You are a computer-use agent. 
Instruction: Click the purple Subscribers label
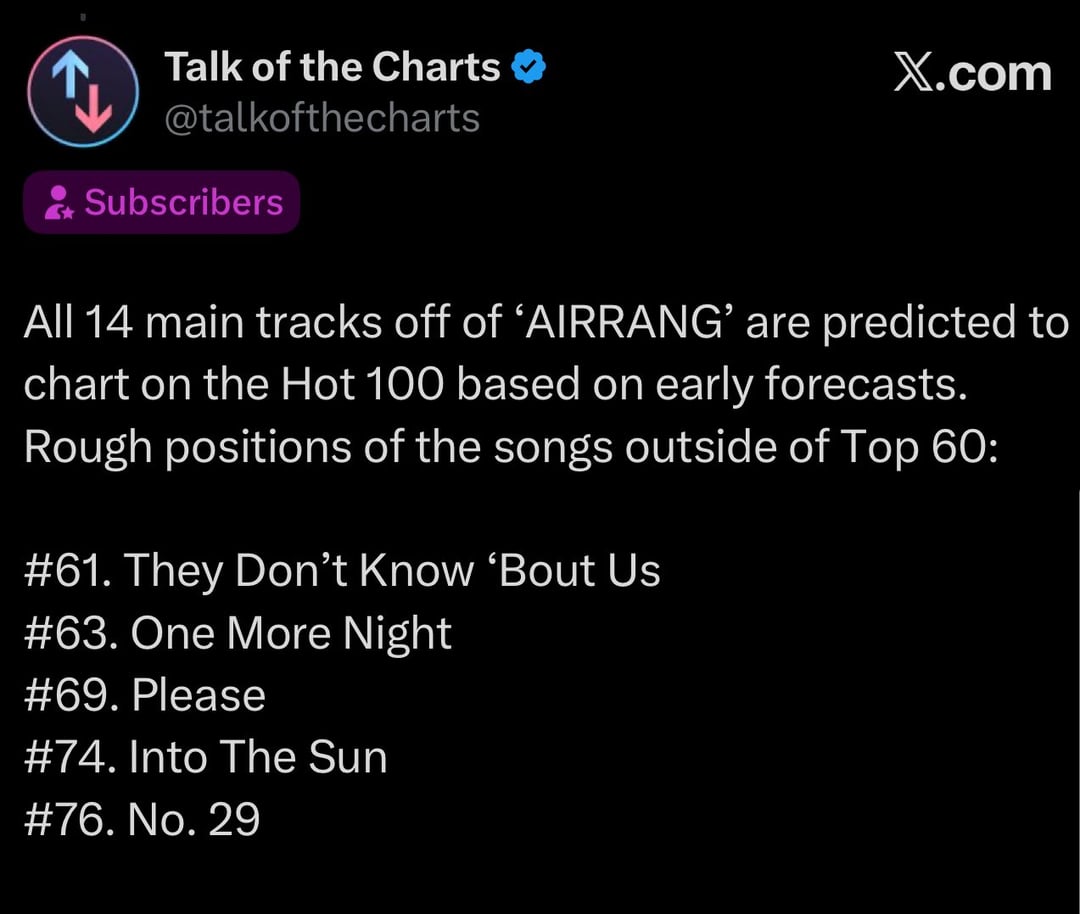[184, 202]
